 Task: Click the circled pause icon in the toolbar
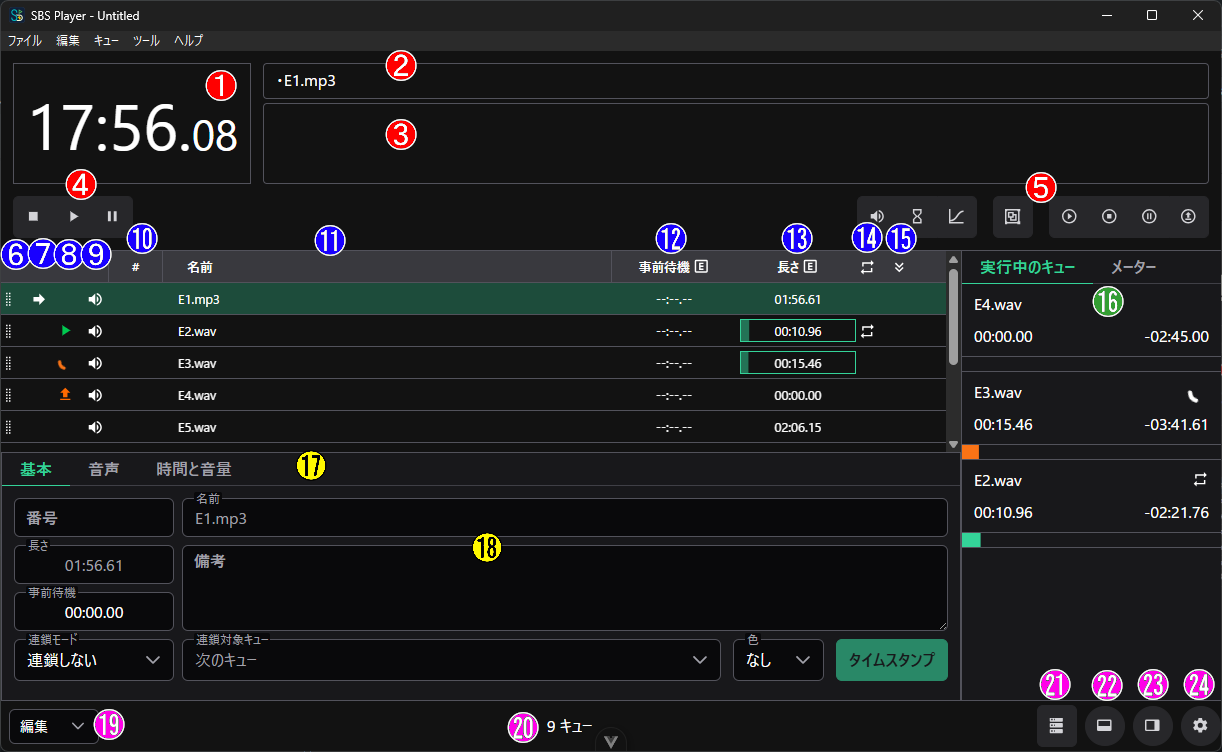pos(1149,216)
